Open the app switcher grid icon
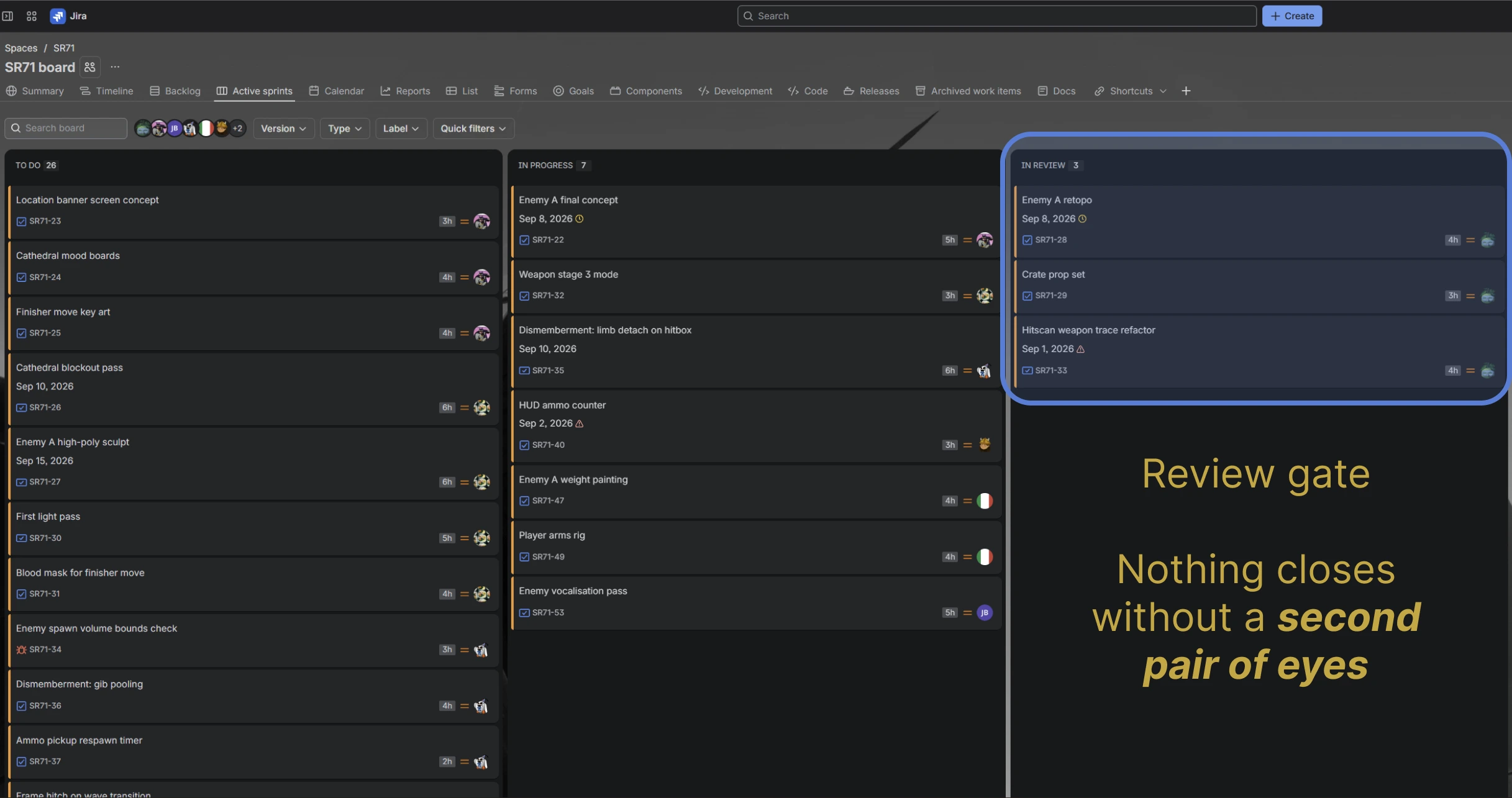1512x798 pixels. click(32, 16)
